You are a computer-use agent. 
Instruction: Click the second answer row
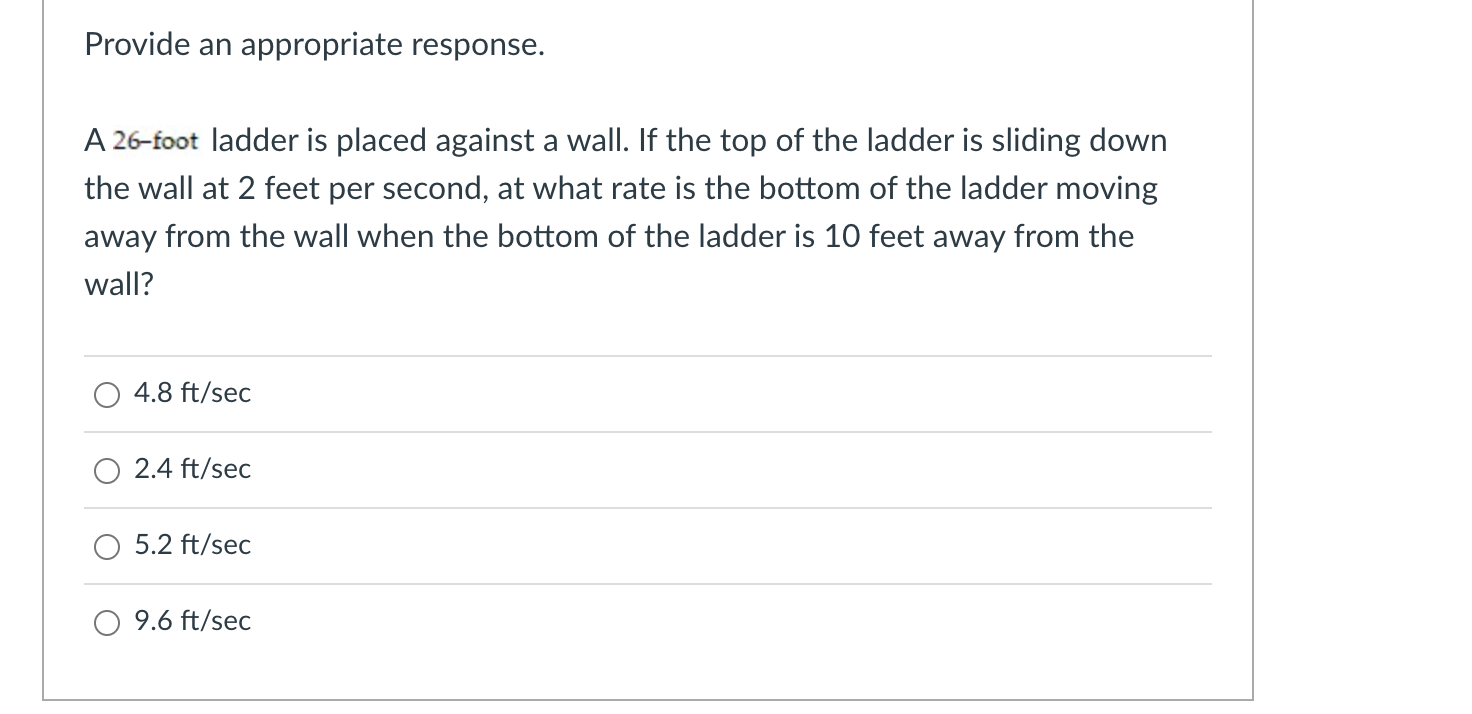[600, 470]
